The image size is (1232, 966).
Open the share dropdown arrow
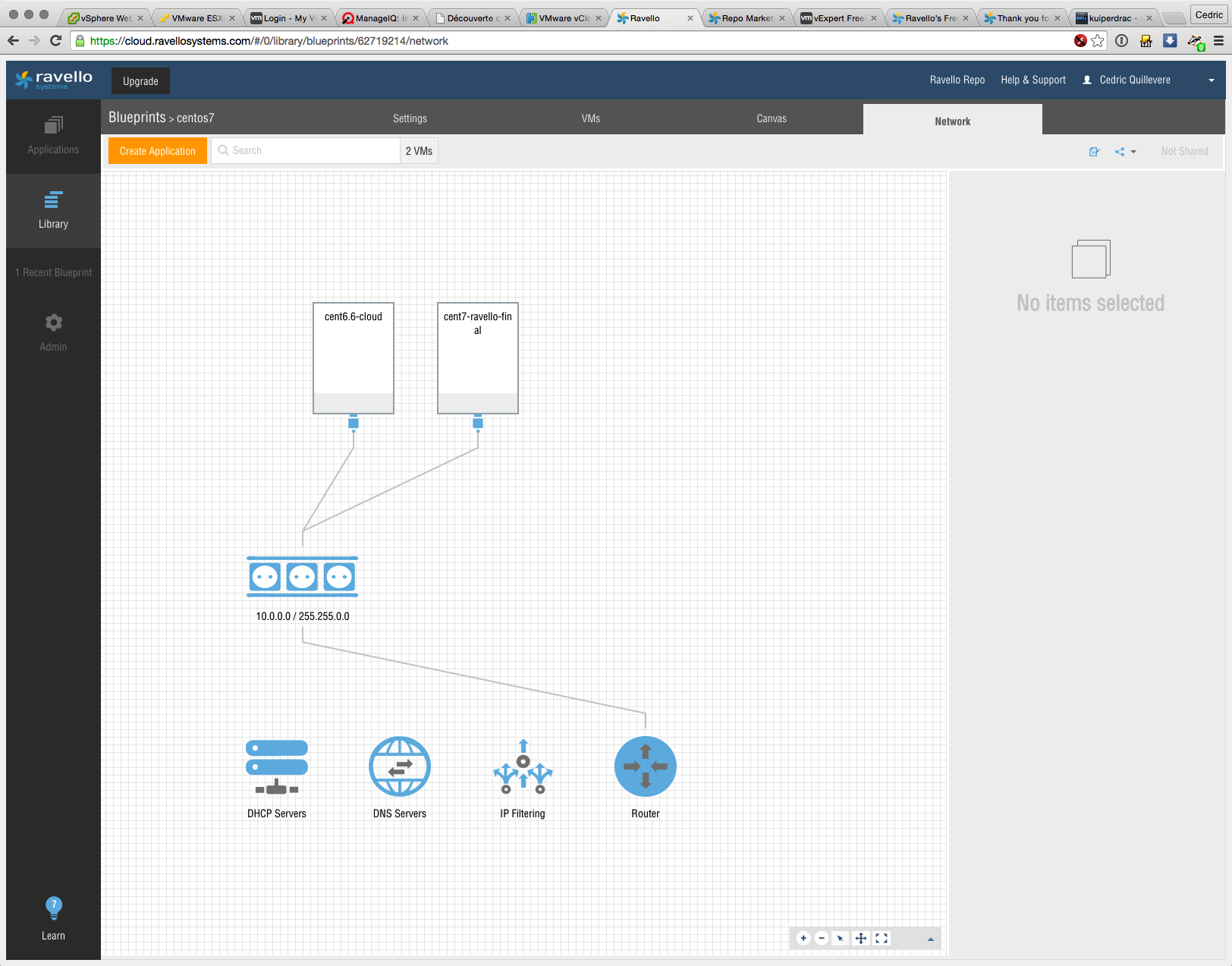[1133, 152]
